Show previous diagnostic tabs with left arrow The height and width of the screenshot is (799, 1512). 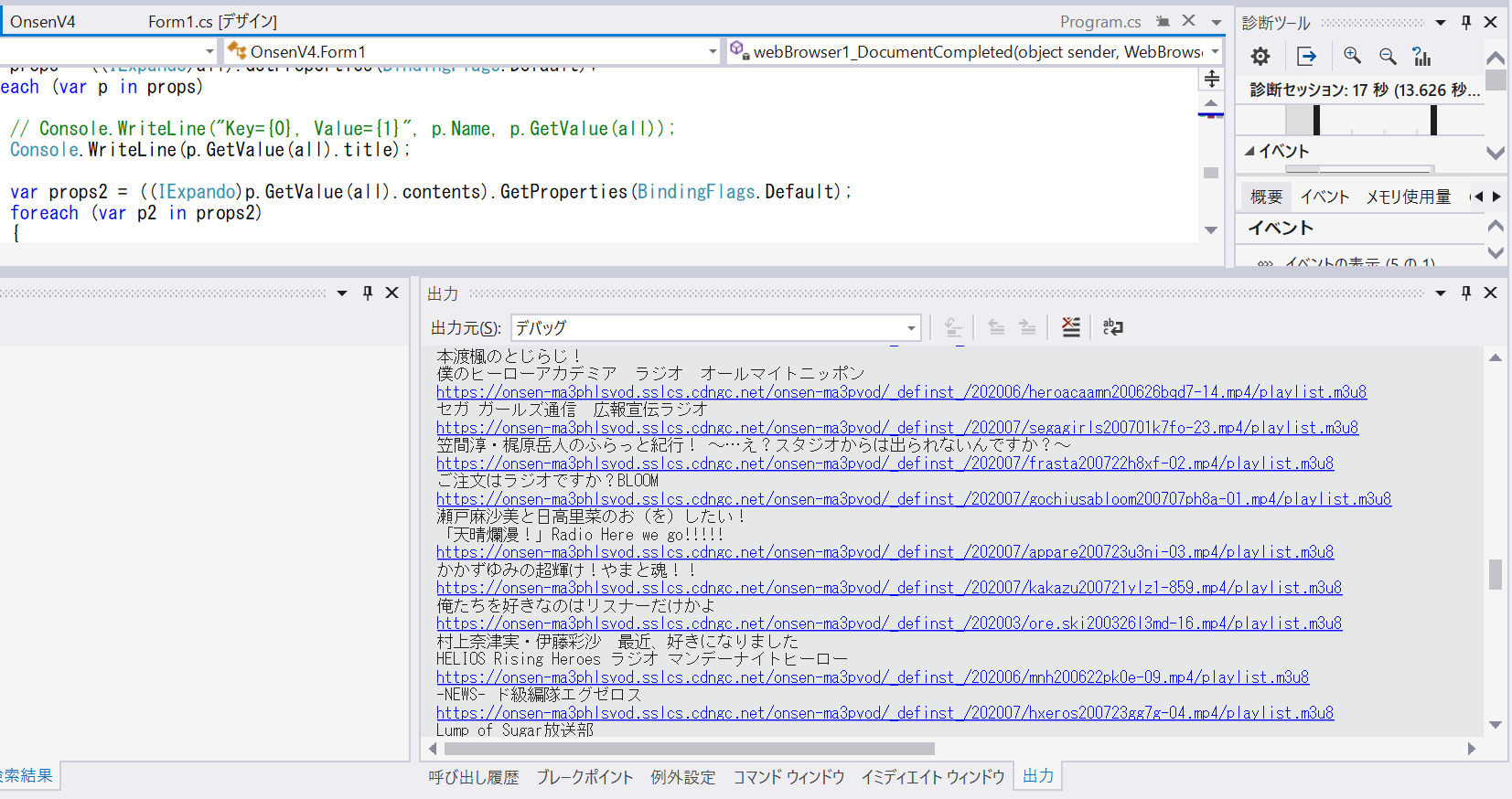click(1478, 197)
